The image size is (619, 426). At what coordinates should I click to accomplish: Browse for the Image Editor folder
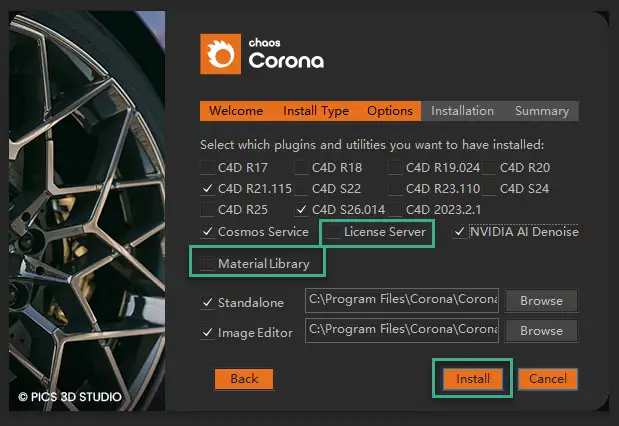click(541, 330)
